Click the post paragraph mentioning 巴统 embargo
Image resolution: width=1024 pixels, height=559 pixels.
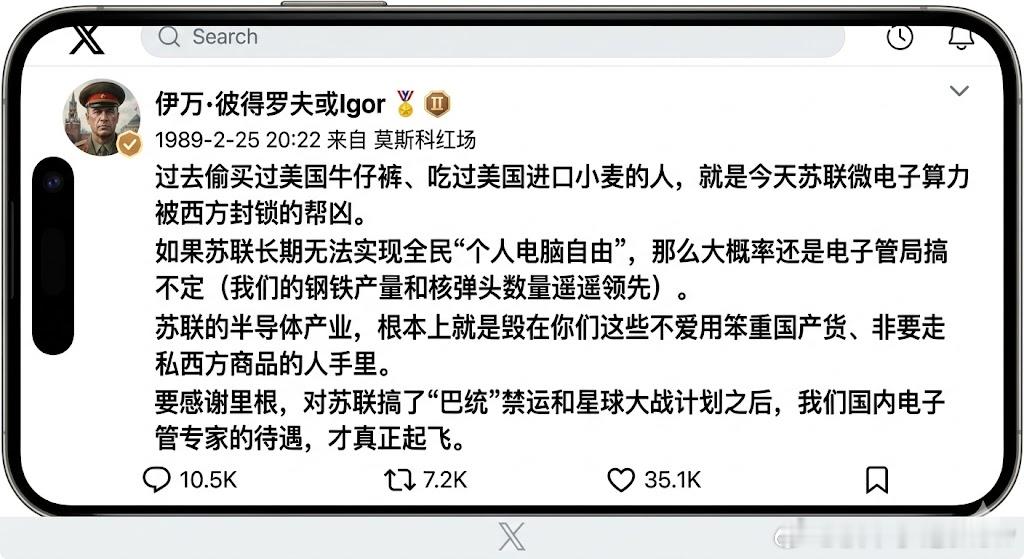click(550, 420)
